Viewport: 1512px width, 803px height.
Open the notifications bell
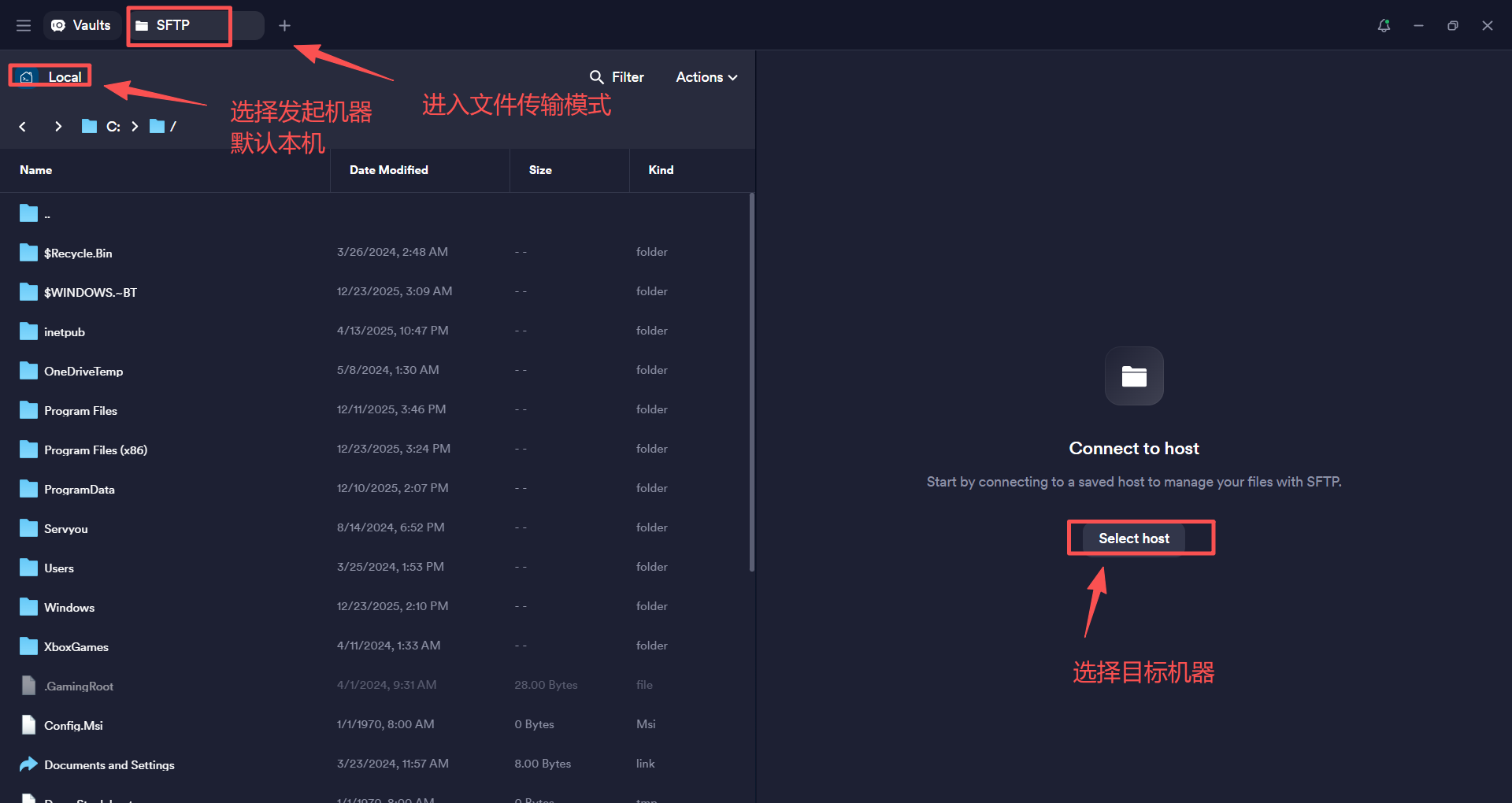pos(1384,26)
